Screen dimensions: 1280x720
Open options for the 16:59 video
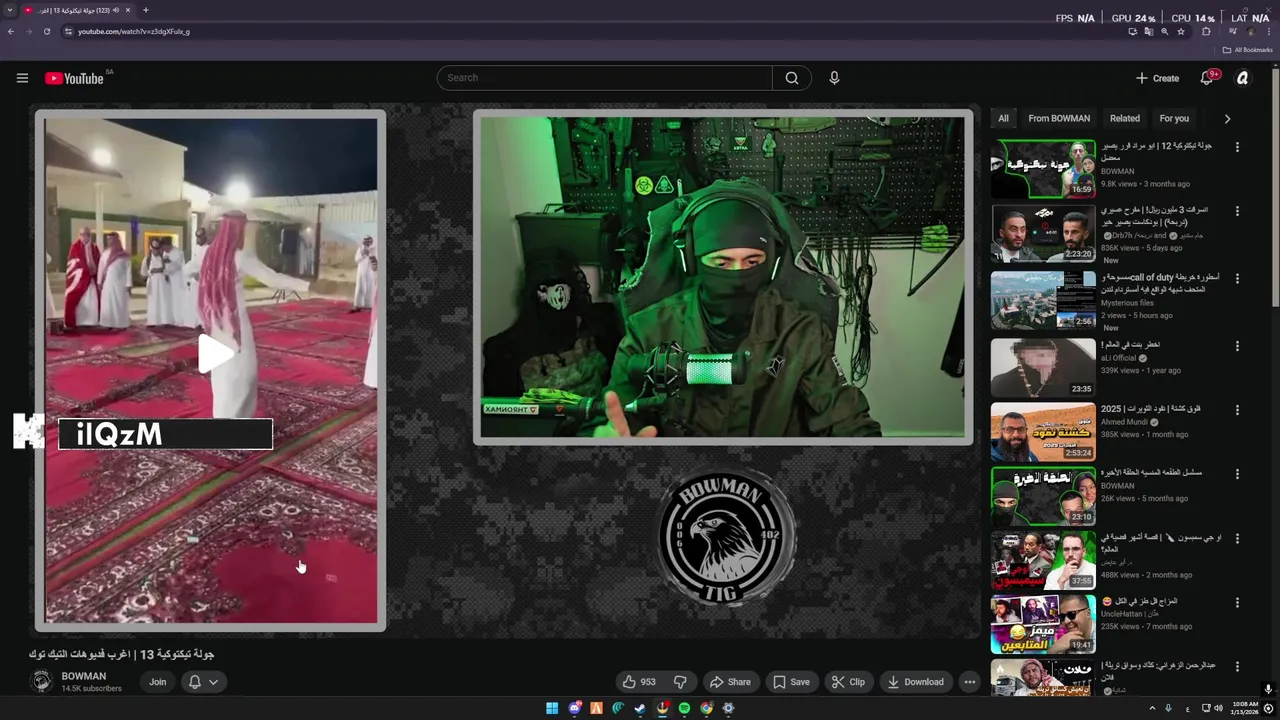click(1237, 147)
